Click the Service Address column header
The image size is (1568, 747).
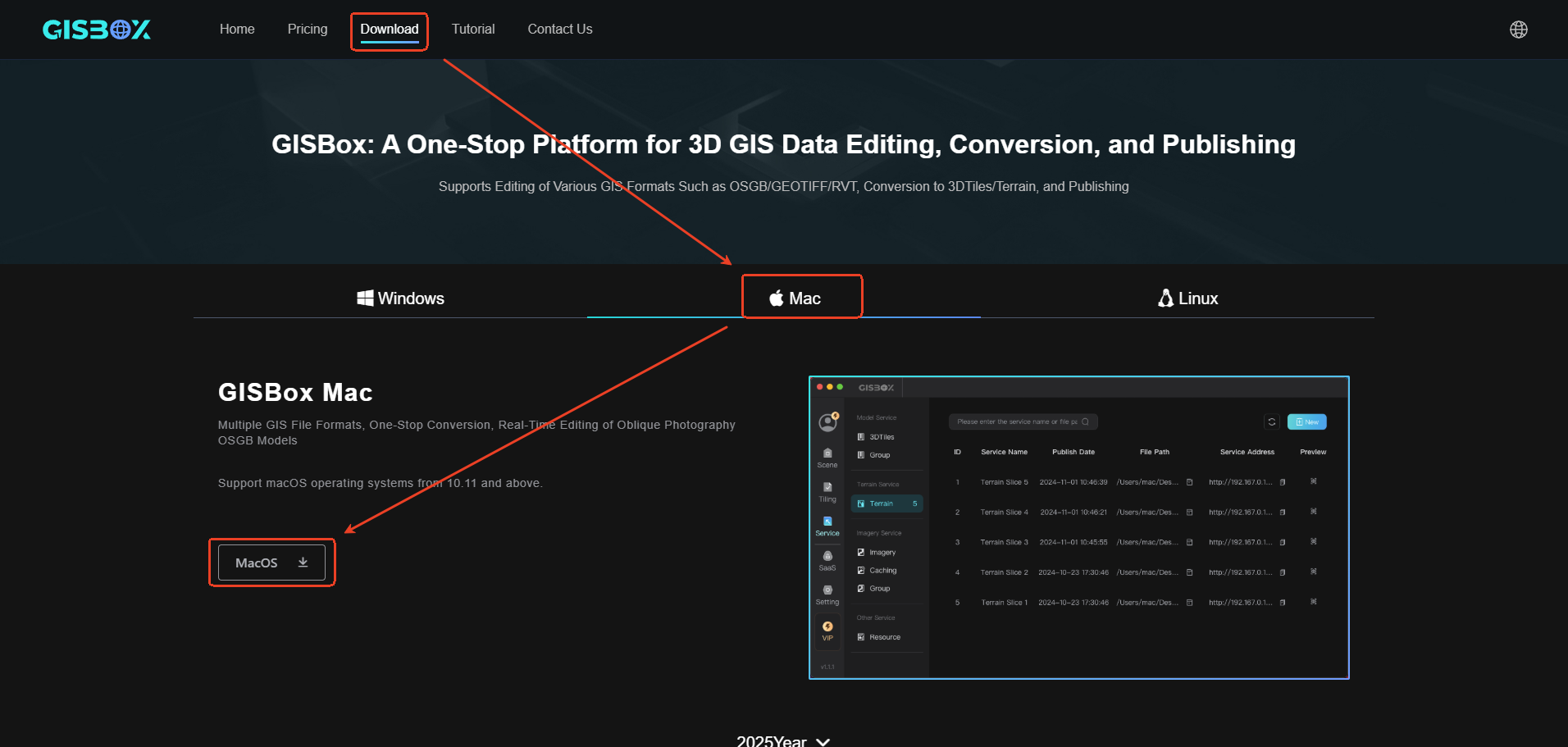[1247, 452]
